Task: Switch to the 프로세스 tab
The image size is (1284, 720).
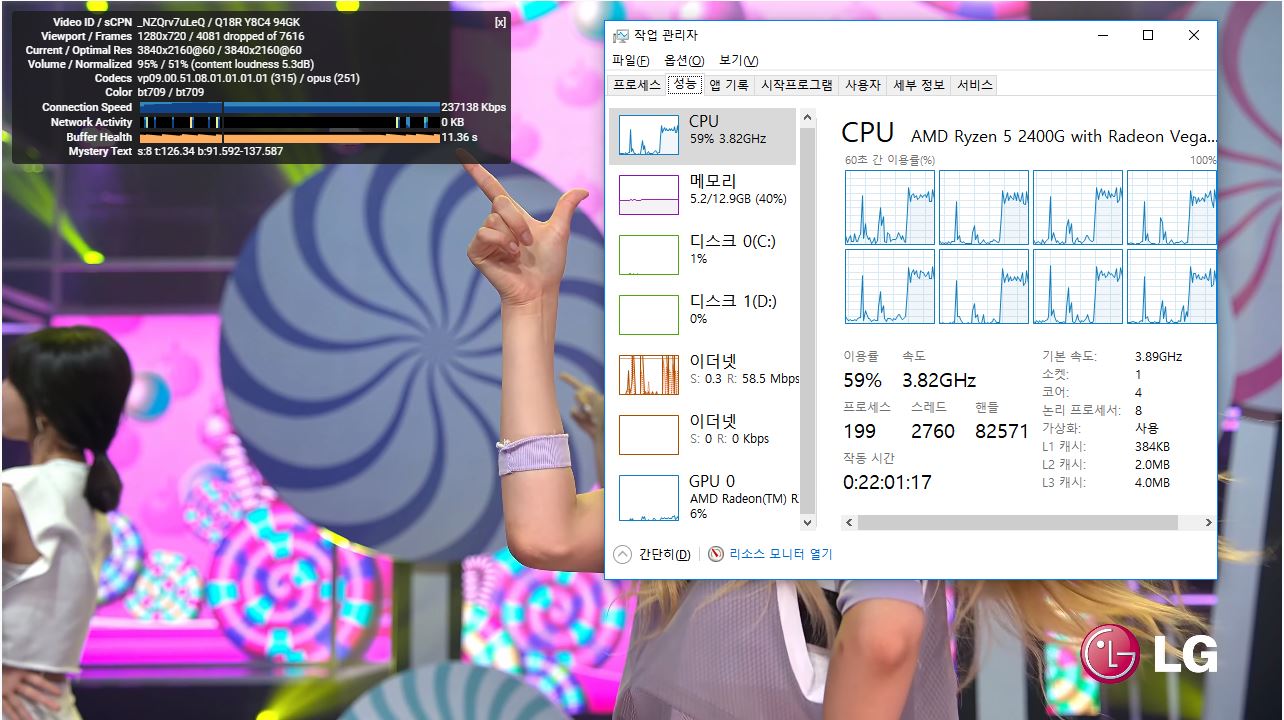Action: click(637, 85)
